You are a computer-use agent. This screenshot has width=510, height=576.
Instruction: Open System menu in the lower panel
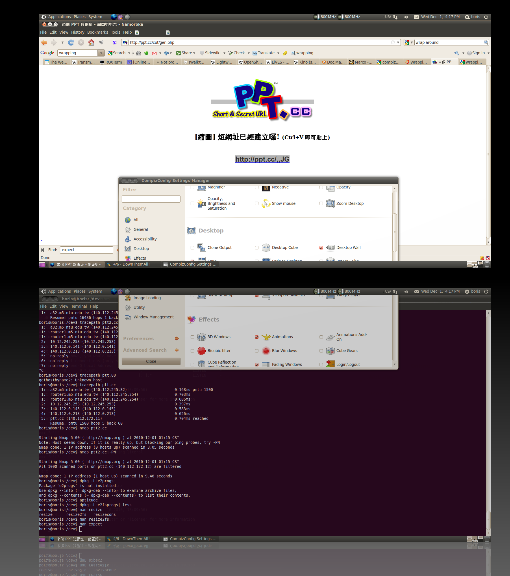click(x=95, y=292)
